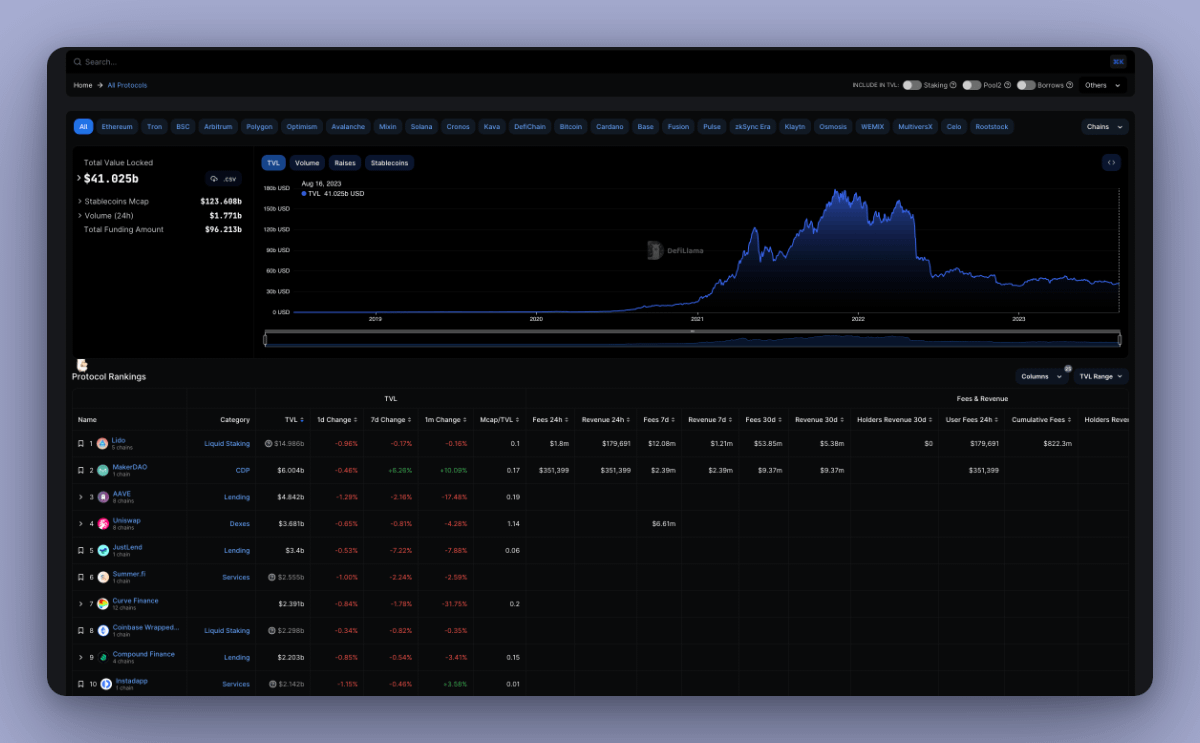Expand the Uniswap row
This screenshot has width=1200, height=743.
pos(81,524)
